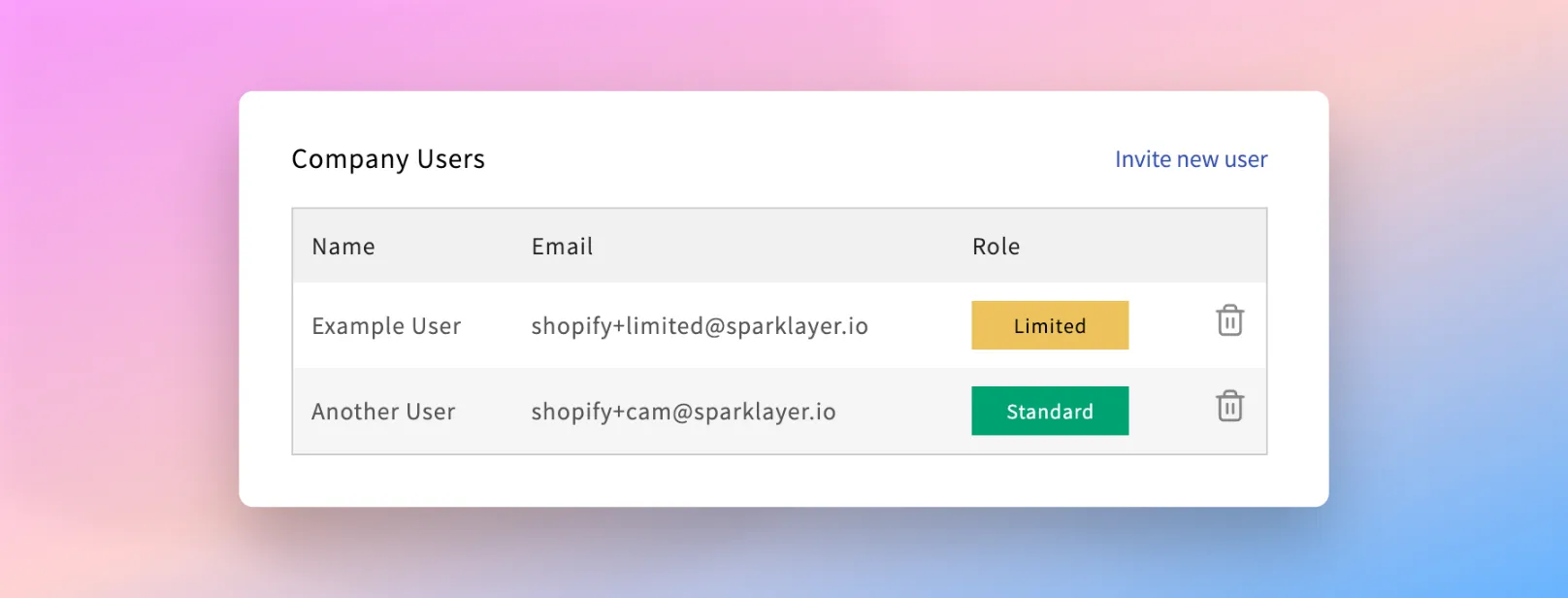1568x598 pixels.
Task: Select the Another User name cell
Action: click(x=383, y=412)
